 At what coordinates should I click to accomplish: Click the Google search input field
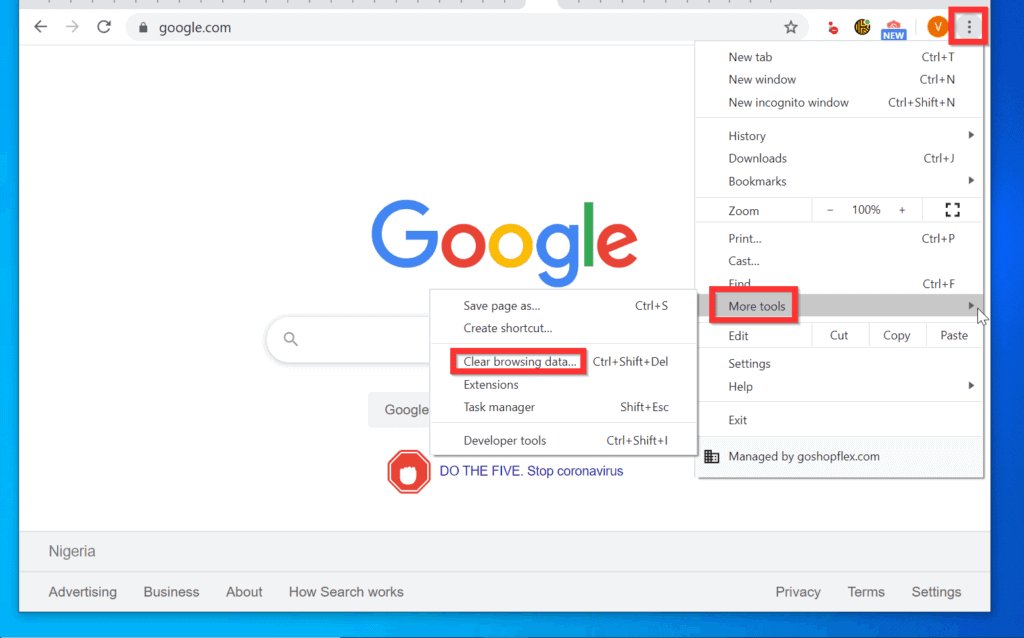[x=349, y=339]
